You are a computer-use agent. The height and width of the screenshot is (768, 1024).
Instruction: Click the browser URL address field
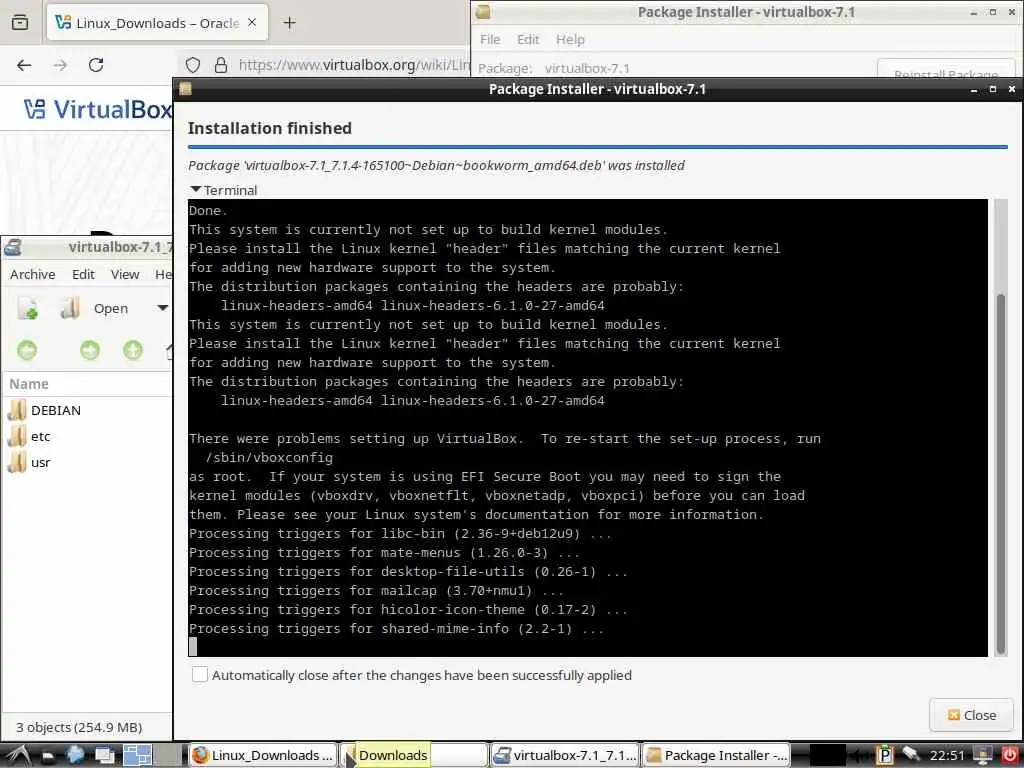point(353,65)
